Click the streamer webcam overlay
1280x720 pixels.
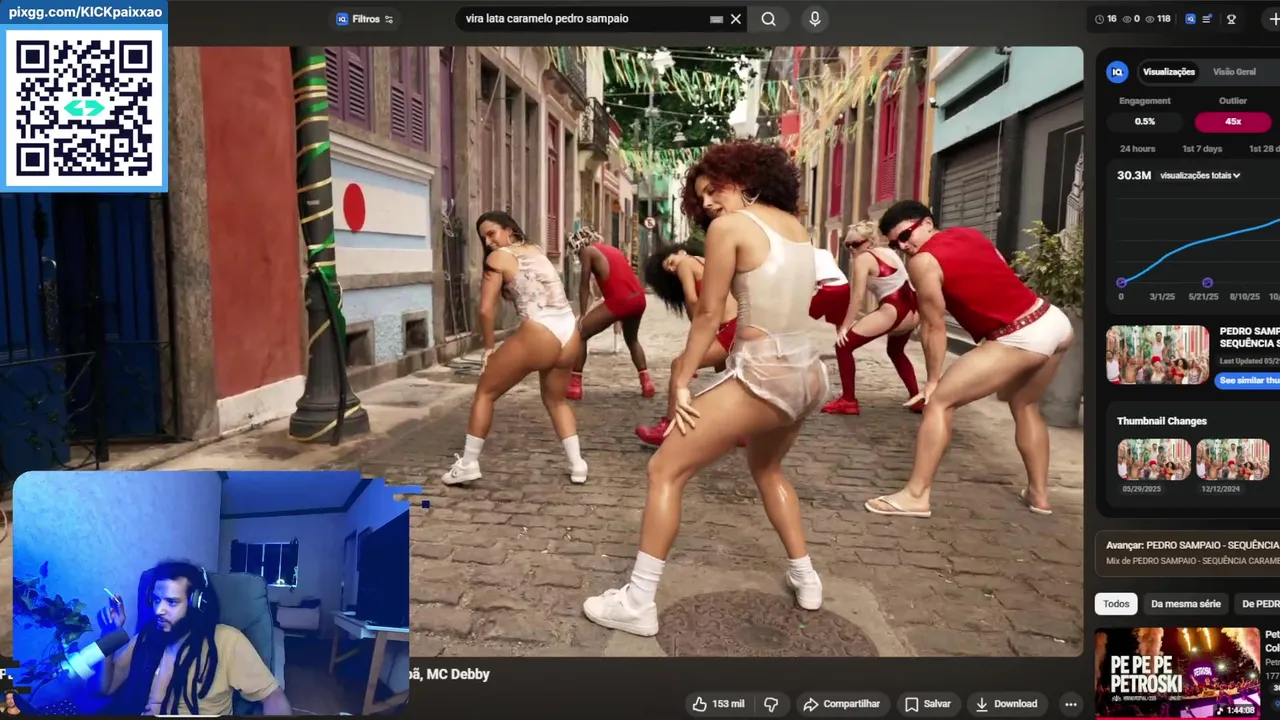(210, 593)
